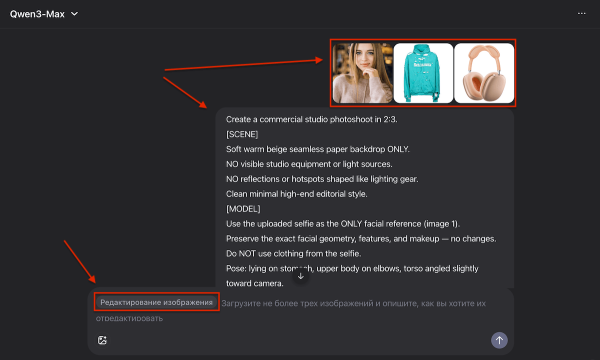Viewport: 600px width, 360px height.
Task: Click the scroll-to-bottom down arrow button
Action: (301, 276)
